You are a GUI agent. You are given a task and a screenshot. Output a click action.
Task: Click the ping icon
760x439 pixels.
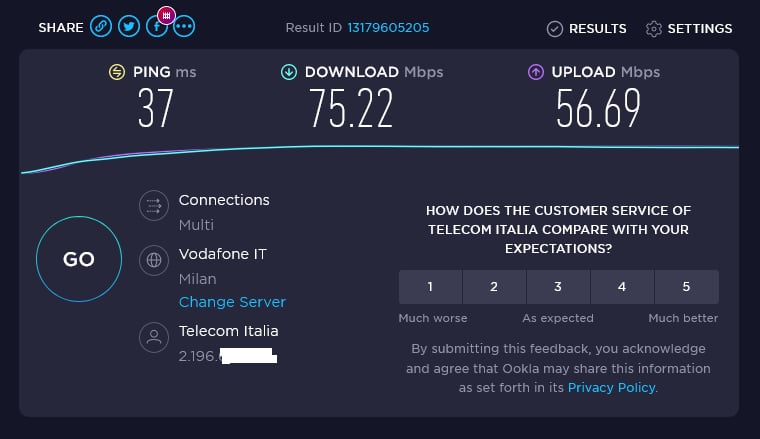point(117,72)
